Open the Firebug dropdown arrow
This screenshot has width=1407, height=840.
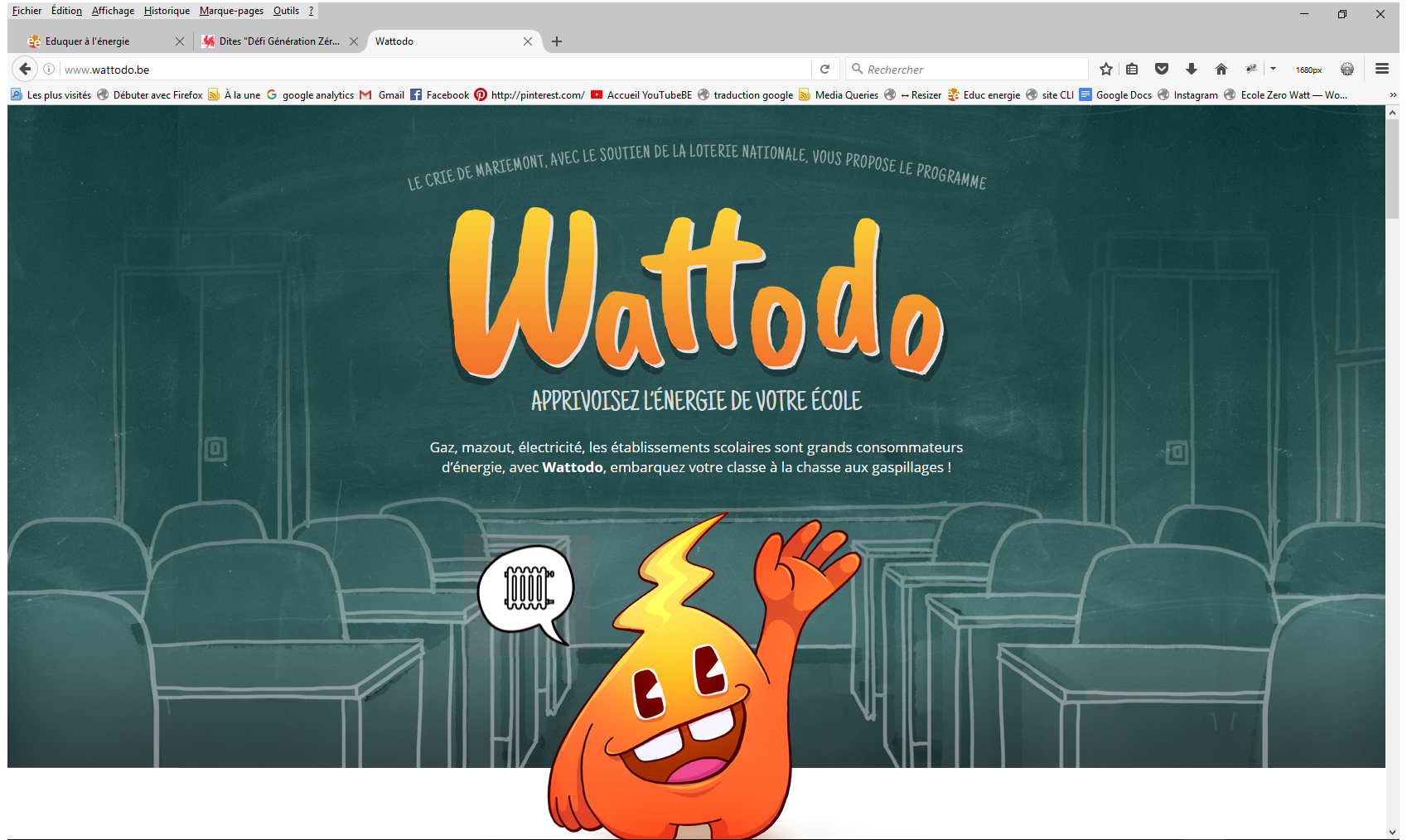pos(1273,70)
